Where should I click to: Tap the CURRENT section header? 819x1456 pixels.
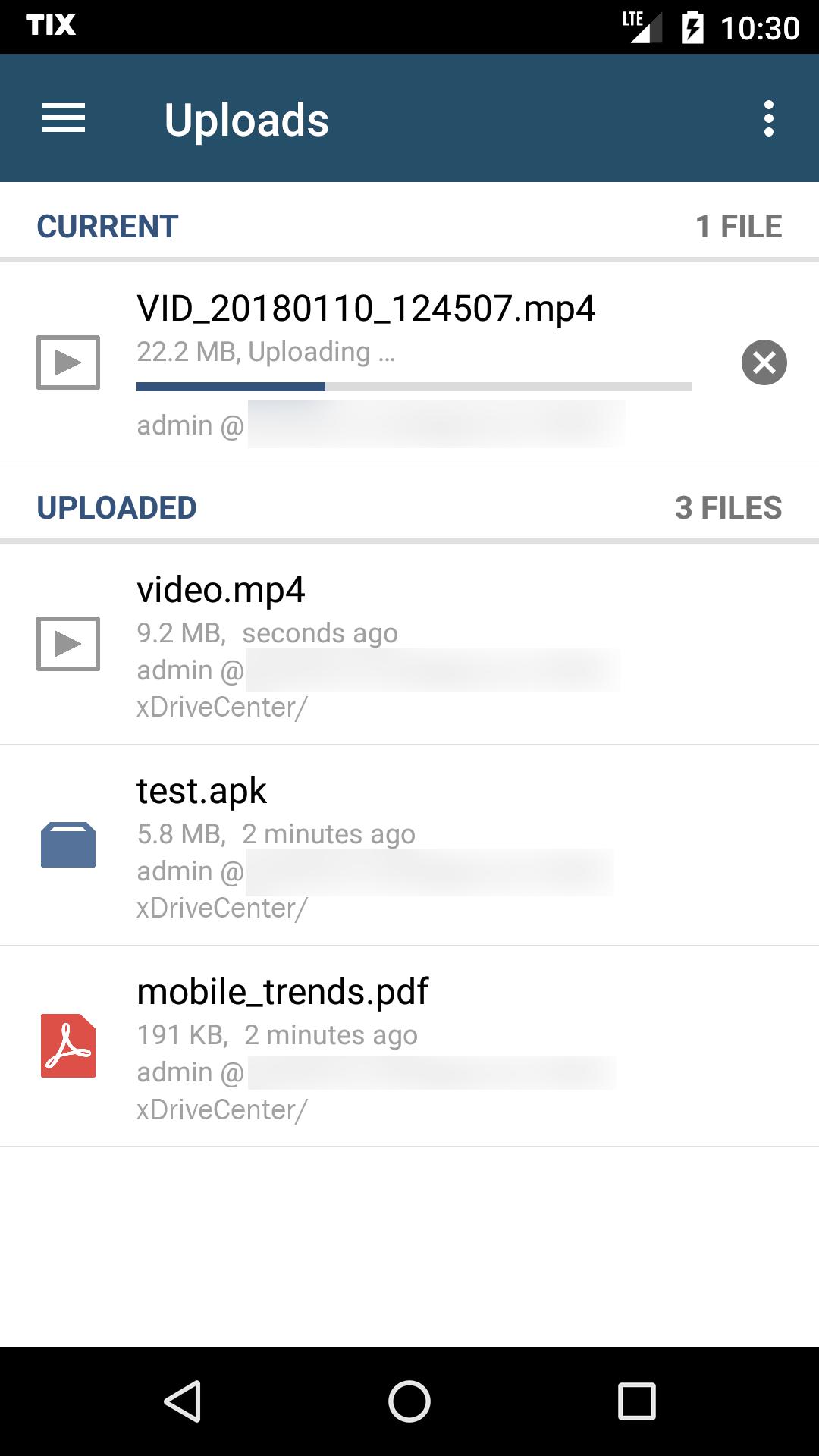coord(108,227)
